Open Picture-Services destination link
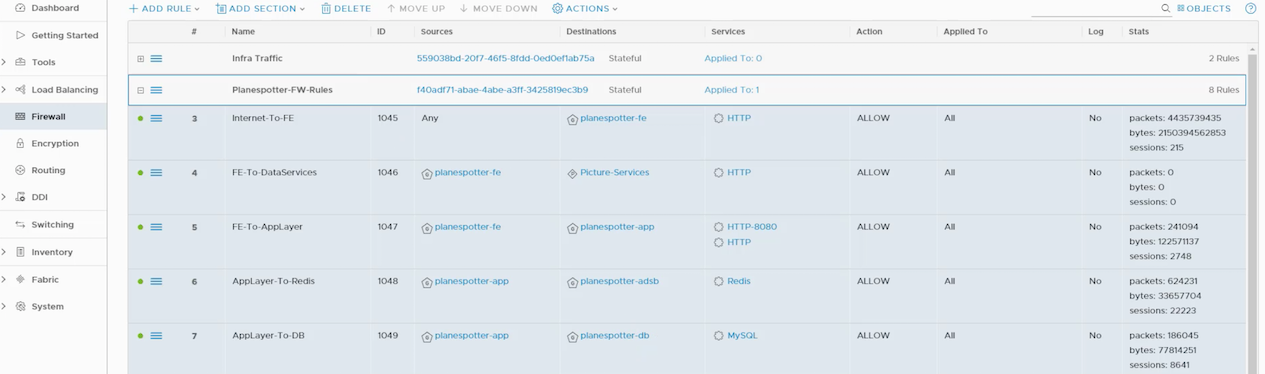This screenshot has width=1265, height=374. pyautogui.click(x=614, y=172)
